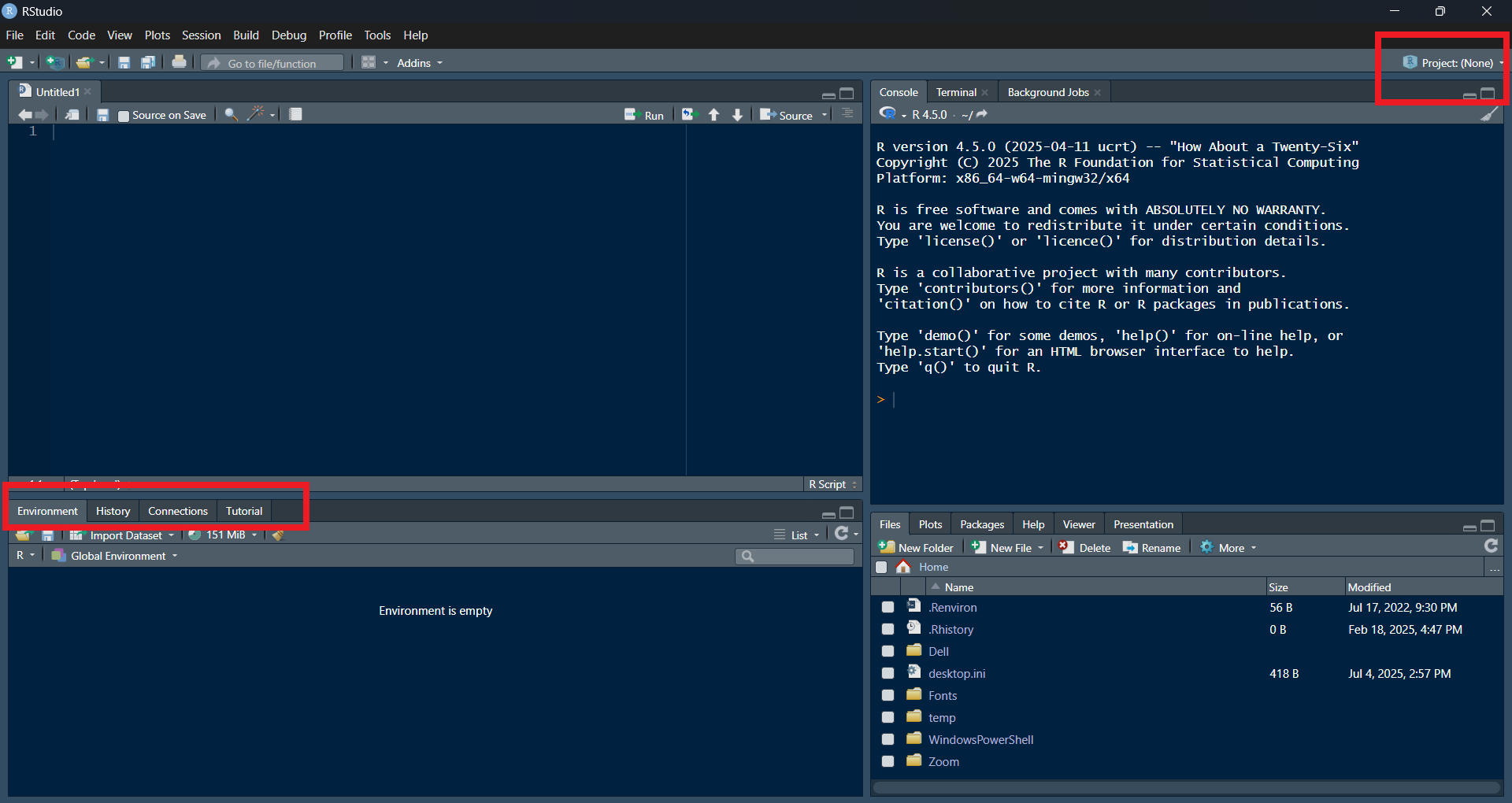Click the Home icon in Files path

(x=903, y=567)
